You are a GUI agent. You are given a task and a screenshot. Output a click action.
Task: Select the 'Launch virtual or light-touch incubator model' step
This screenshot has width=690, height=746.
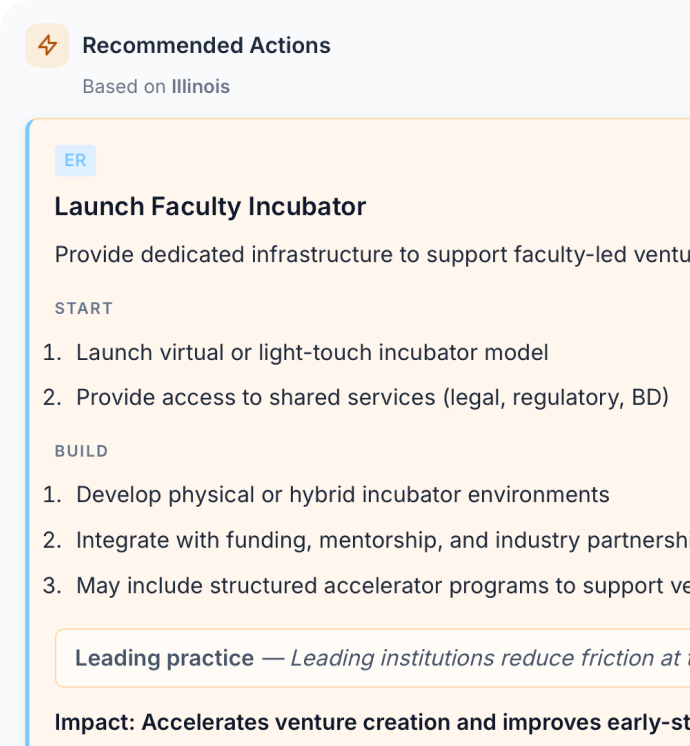click(x=312, y=353)
